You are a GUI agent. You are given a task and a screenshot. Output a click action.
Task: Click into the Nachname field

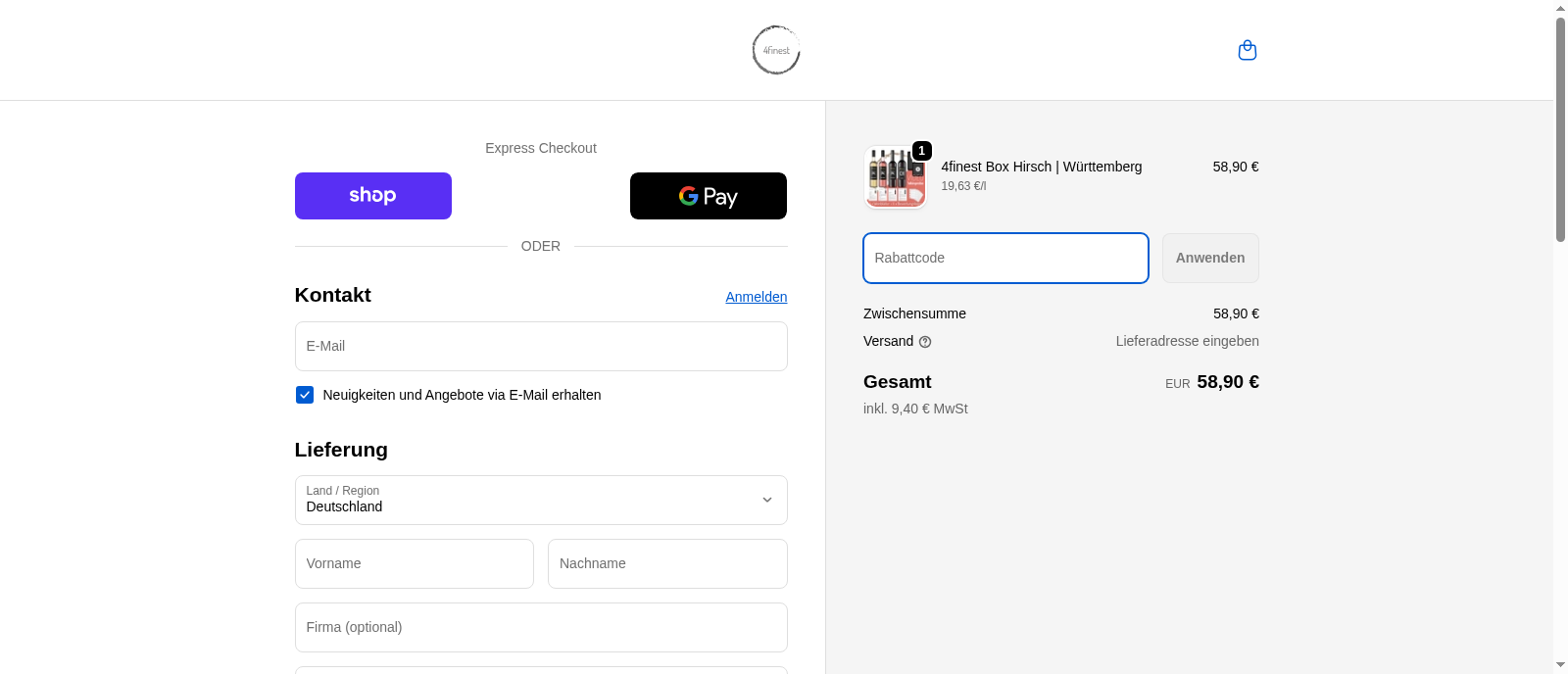coord(666,563)
